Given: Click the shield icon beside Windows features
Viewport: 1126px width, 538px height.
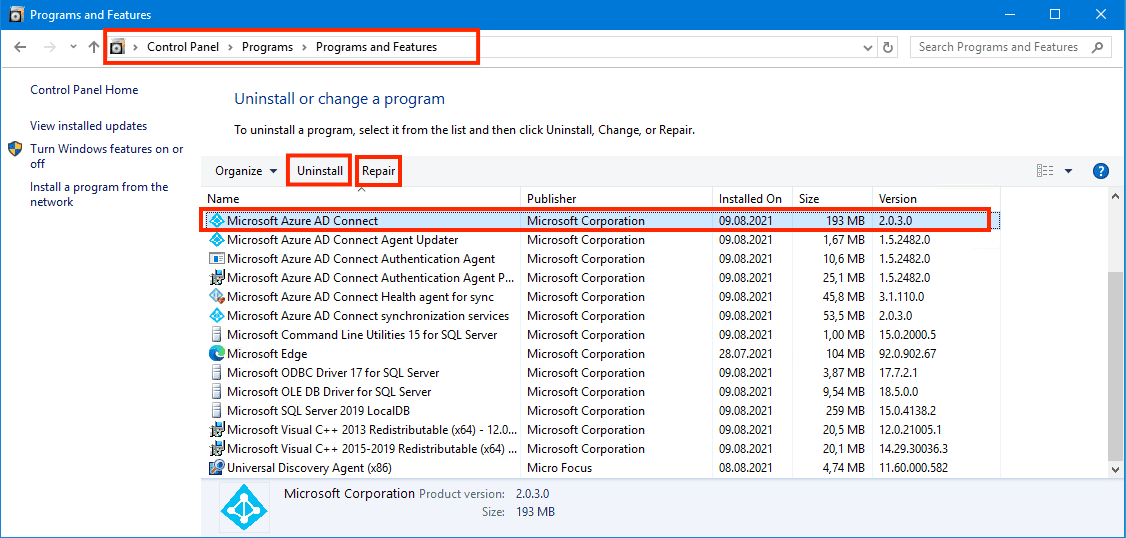Looking at the screenshot, I should point(15,149).
